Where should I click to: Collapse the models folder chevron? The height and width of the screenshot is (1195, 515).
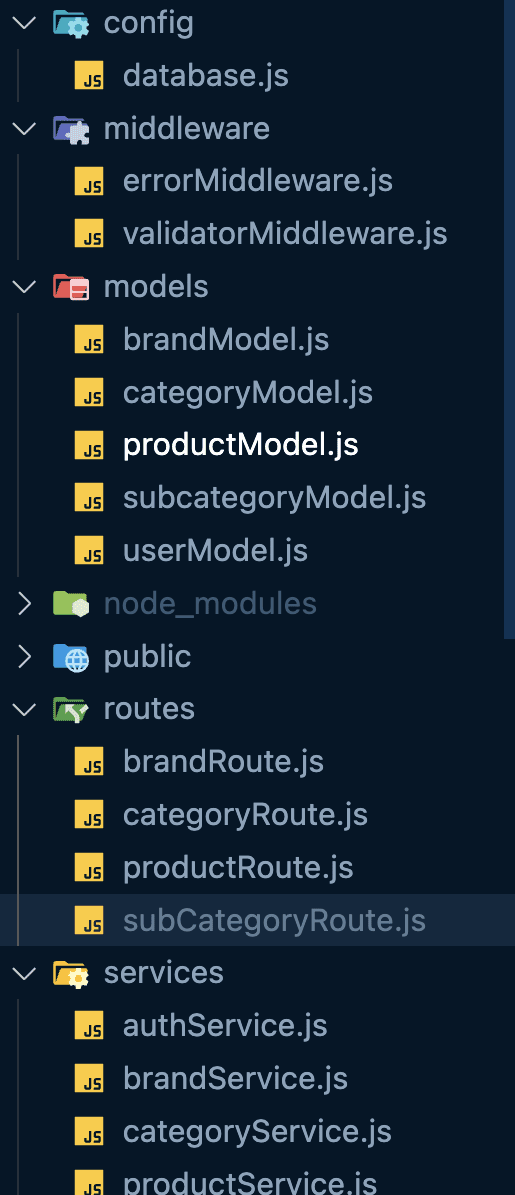click(25, 287)
